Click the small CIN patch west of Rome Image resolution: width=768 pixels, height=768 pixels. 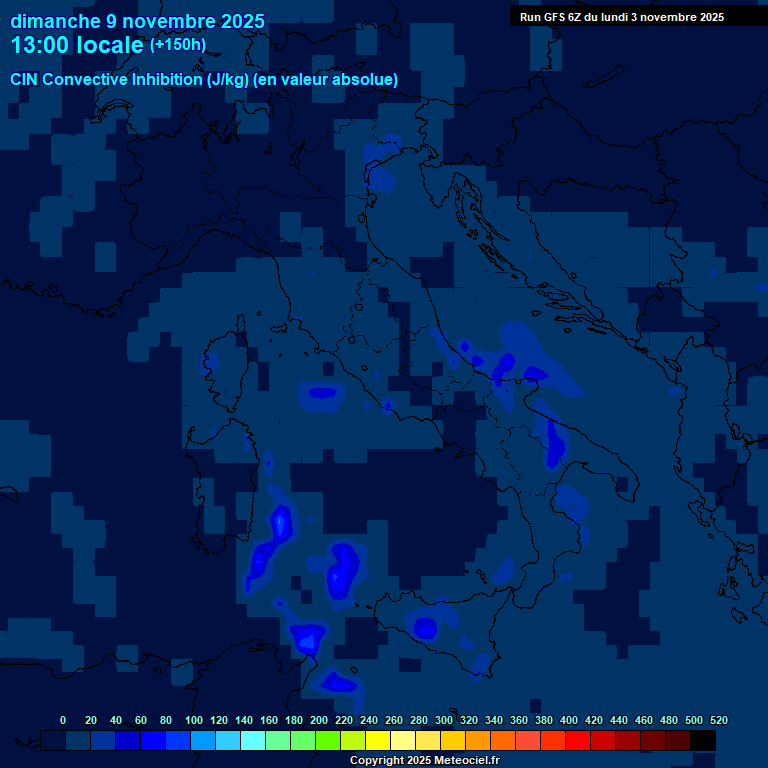click(322, 393)
